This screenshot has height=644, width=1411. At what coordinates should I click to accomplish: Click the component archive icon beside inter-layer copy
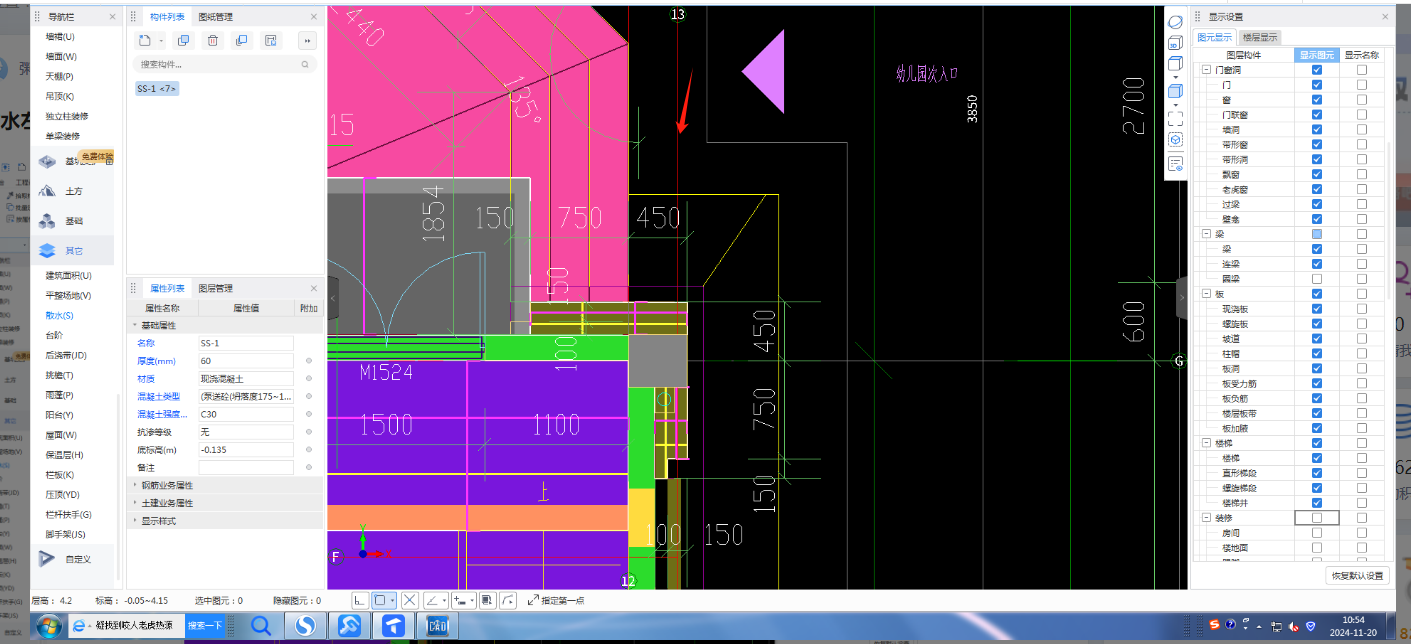click(270, 40)
